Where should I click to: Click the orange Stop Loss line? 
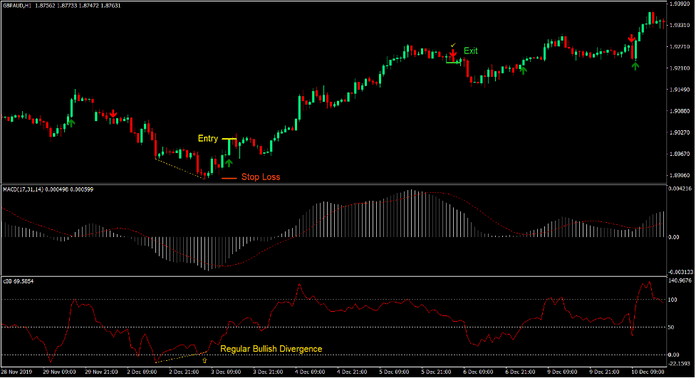click(229, 178)
